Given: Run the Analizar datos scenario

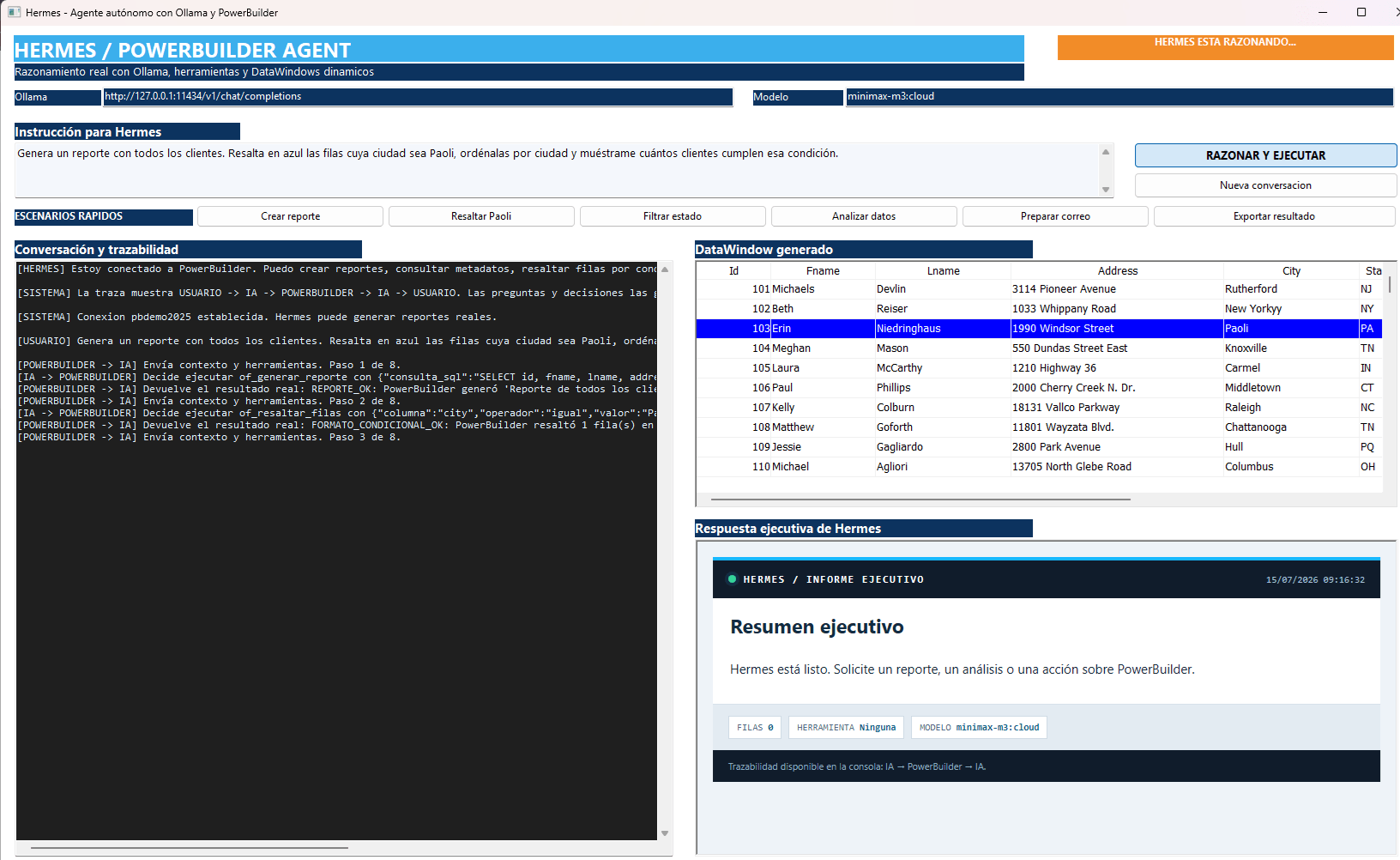Looking at the screenshot, I should click(864, 216).
